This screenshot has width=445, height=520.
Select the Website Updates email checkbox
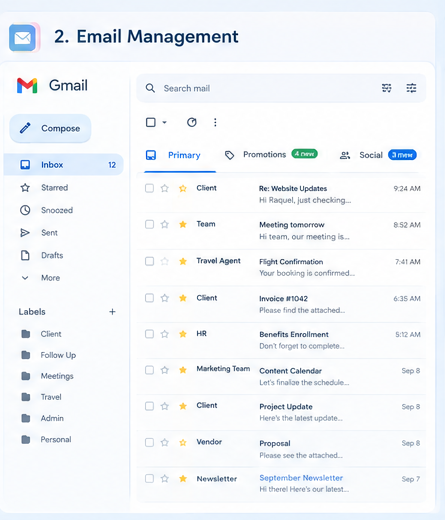[149, 188]
